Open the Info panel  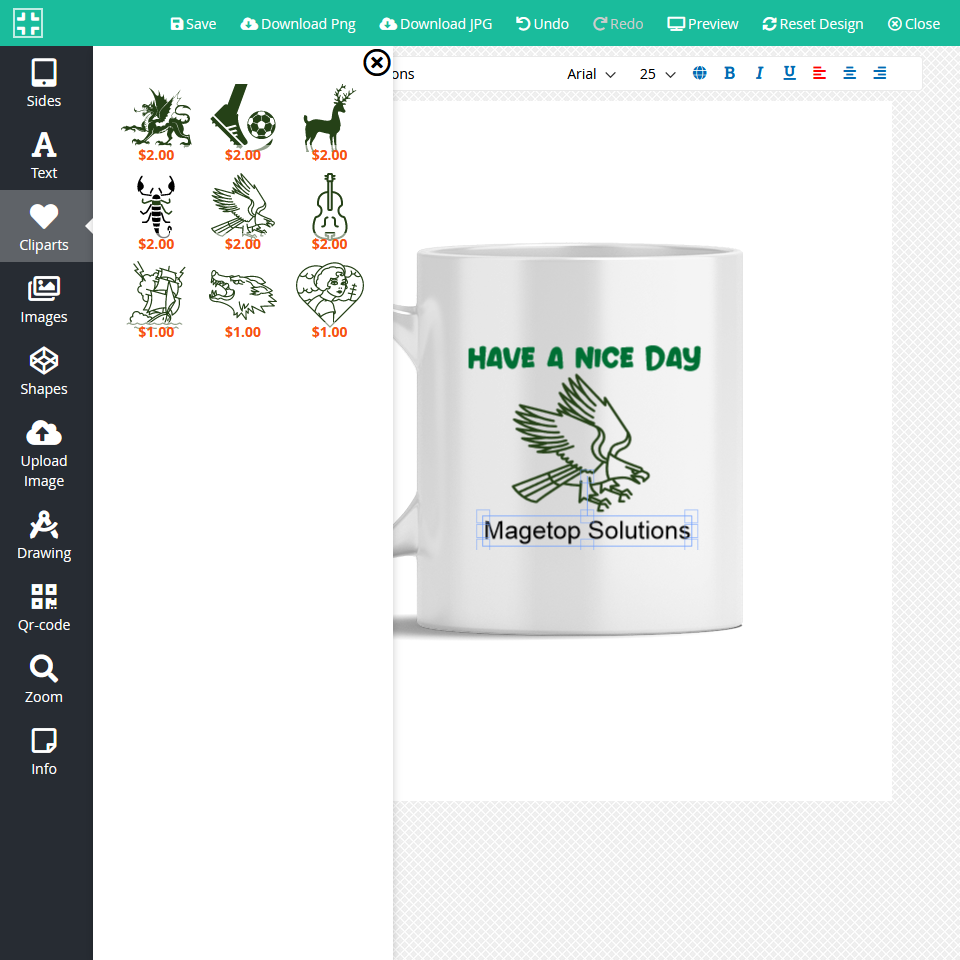pyautogui.click(x=44, y=751)
